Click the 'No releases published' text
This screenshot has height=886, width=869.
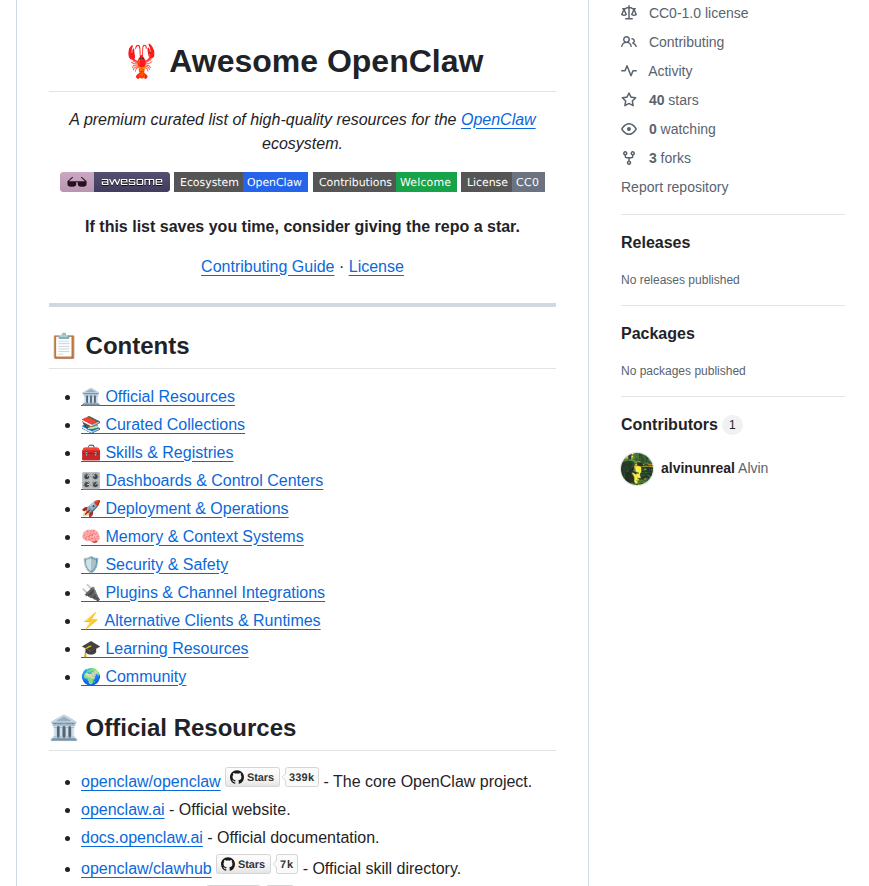680,280
